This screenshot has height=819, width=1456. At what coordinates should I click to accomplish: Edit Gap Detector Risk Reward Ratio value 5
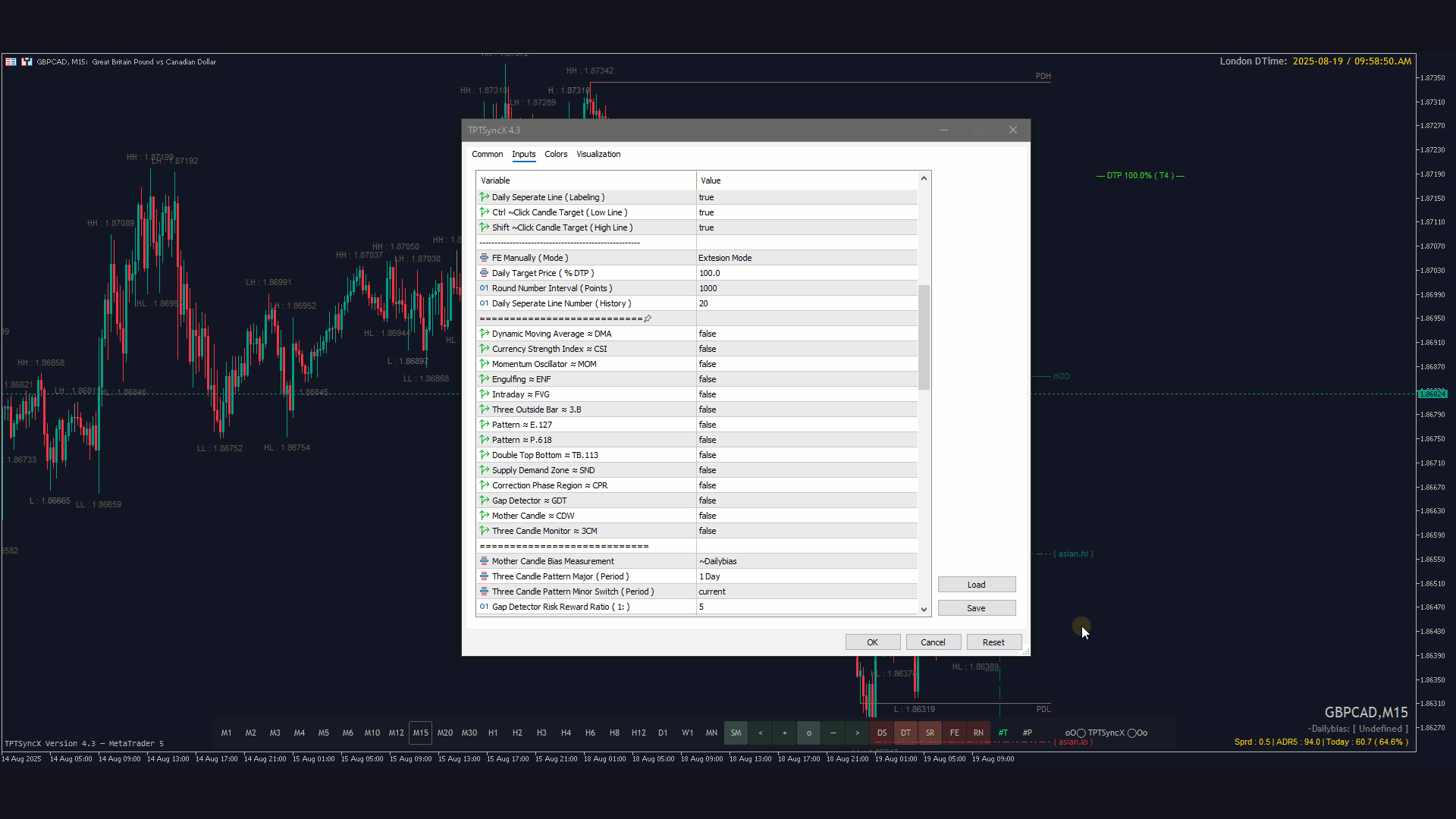(x=807, y=607)
